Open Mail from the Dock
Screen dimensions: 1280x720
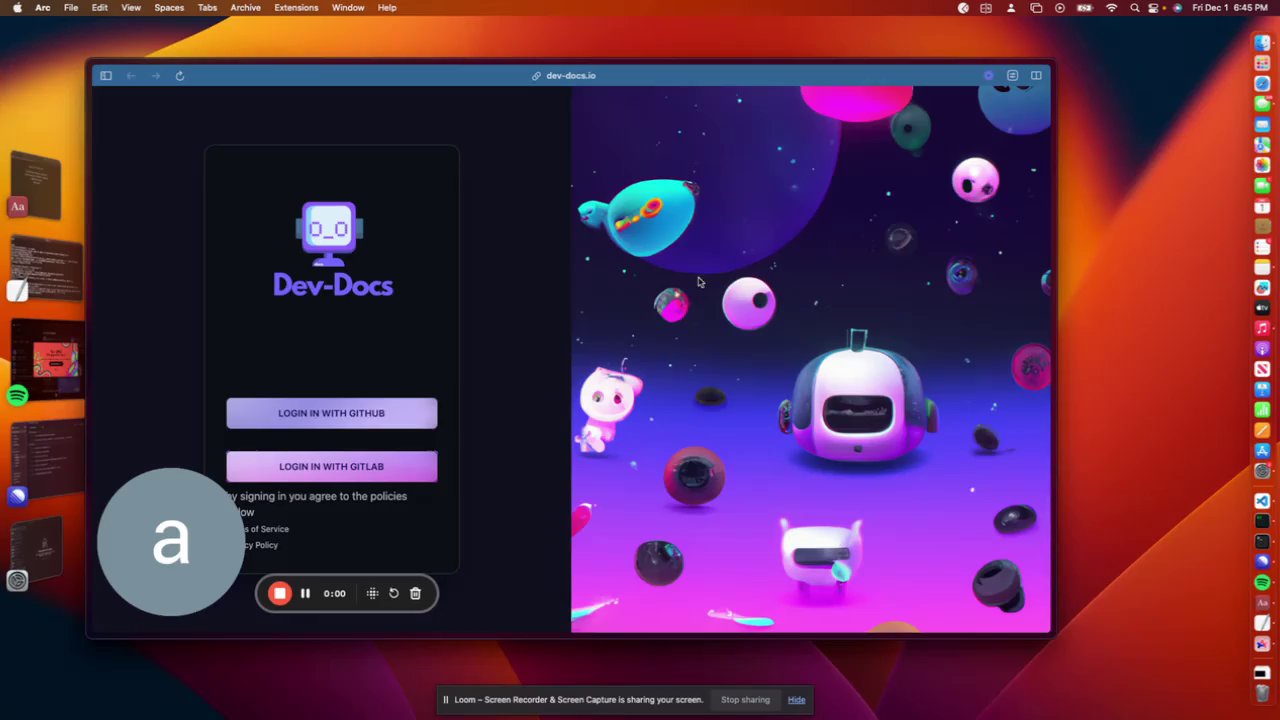click(x=1262, y=125)
